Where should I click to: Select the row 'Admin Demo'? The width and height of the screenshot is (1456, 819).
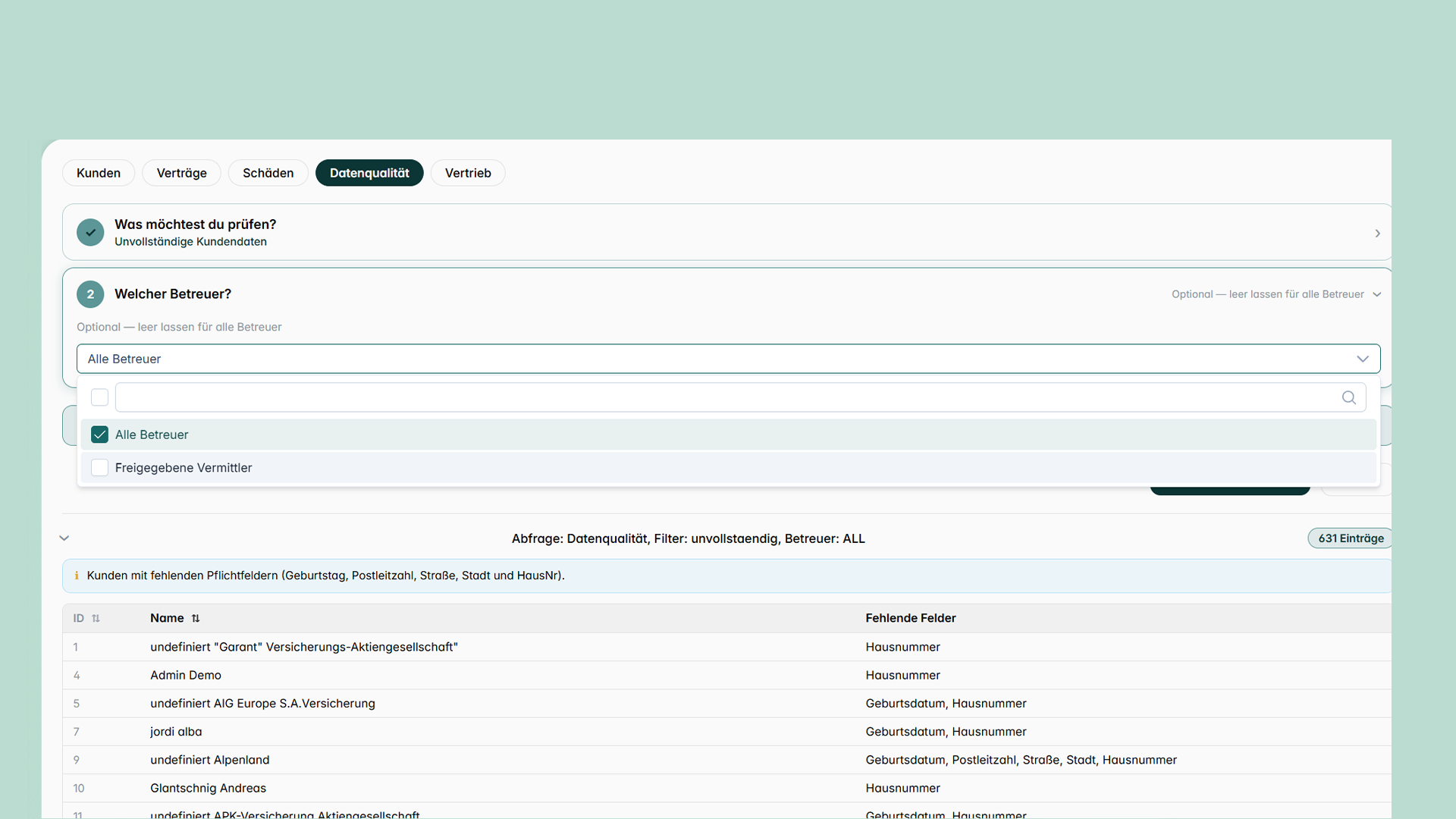click(x=726, y=675)
